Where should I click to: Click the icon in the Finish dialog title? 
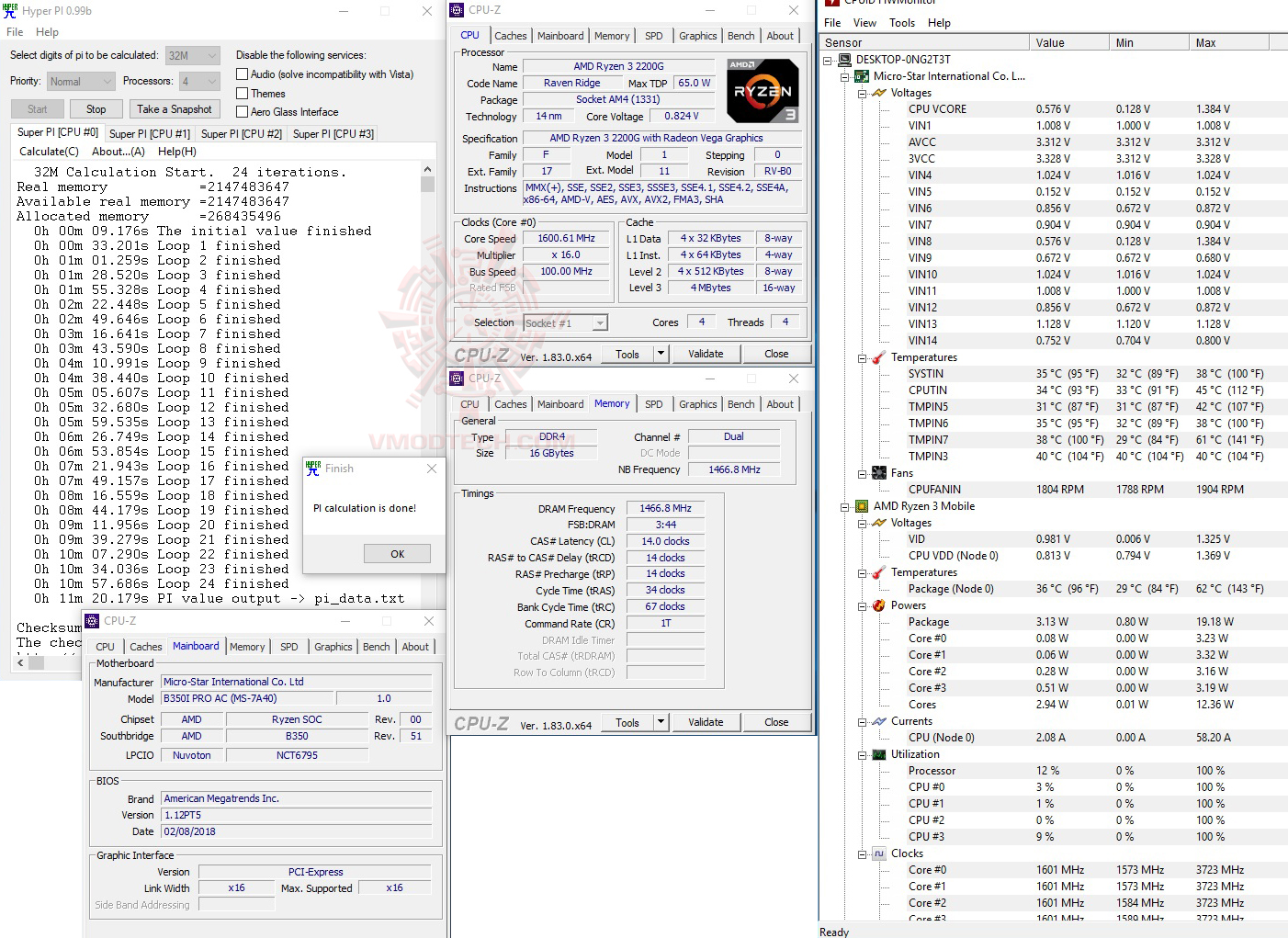pyautogui.click(x=314, y=468)
